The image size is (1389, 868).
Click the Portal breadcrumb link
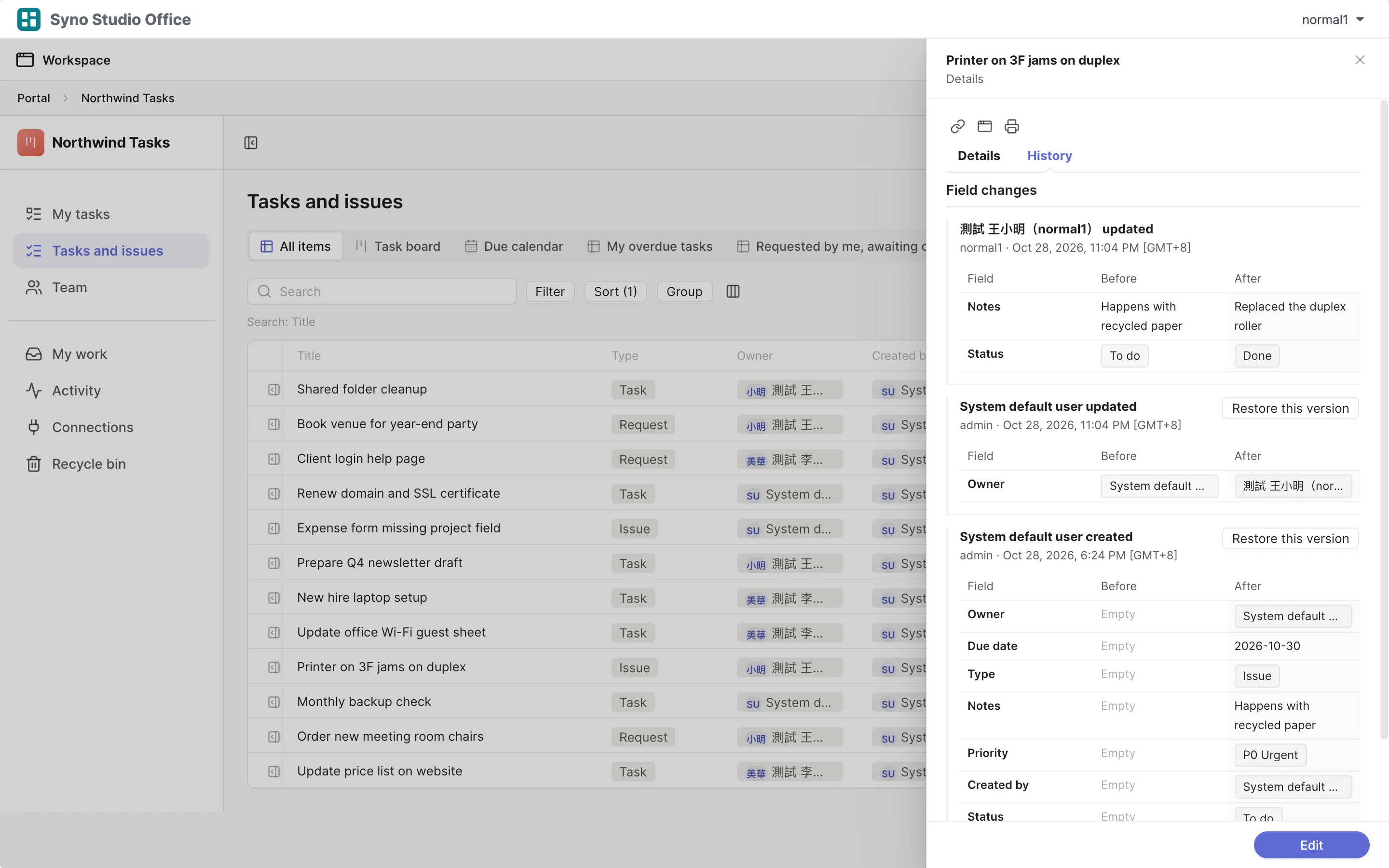point(34,98)
